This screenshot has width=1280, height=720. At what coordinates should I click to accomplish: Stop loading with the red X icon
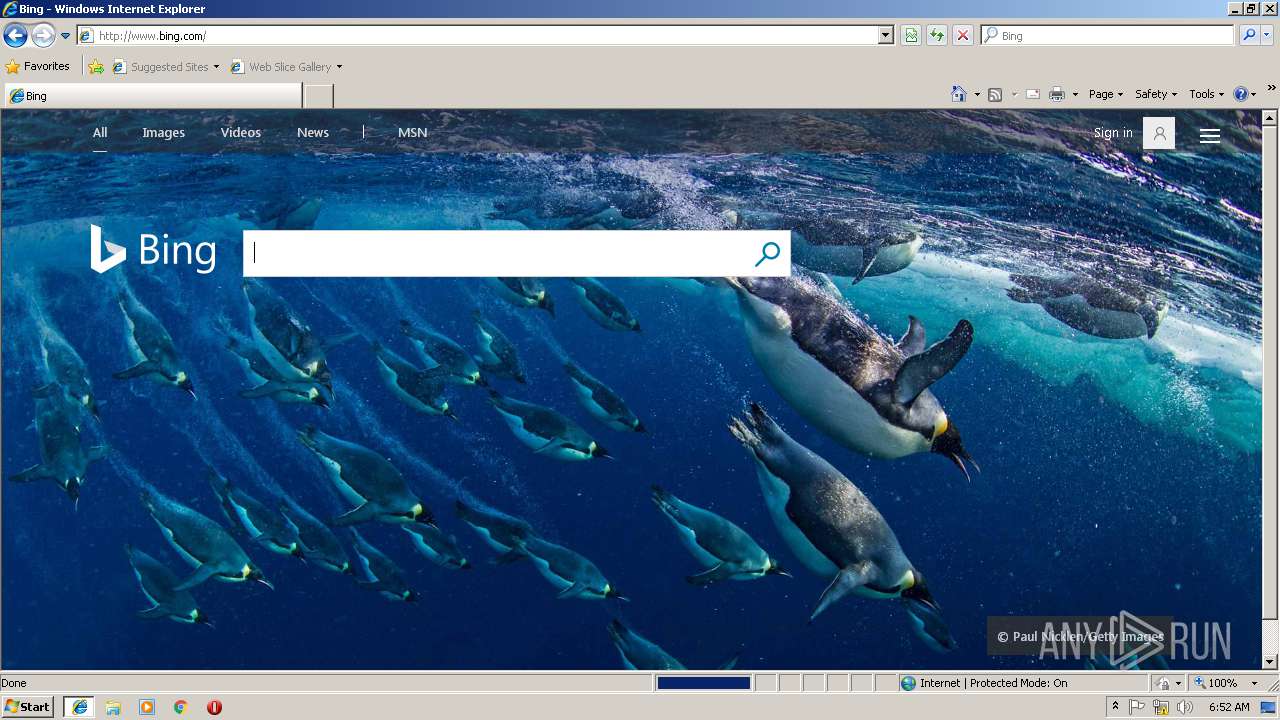(963, 36)
